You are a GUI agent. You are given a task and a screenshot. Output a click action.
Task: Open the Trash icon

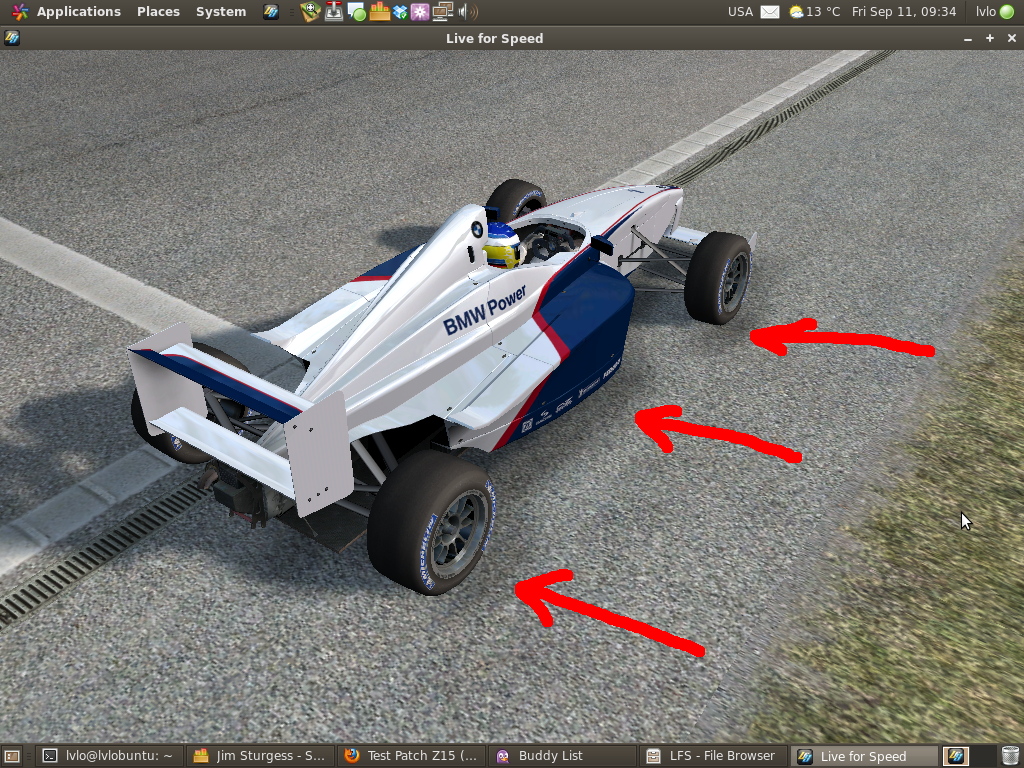point(1008,756)
